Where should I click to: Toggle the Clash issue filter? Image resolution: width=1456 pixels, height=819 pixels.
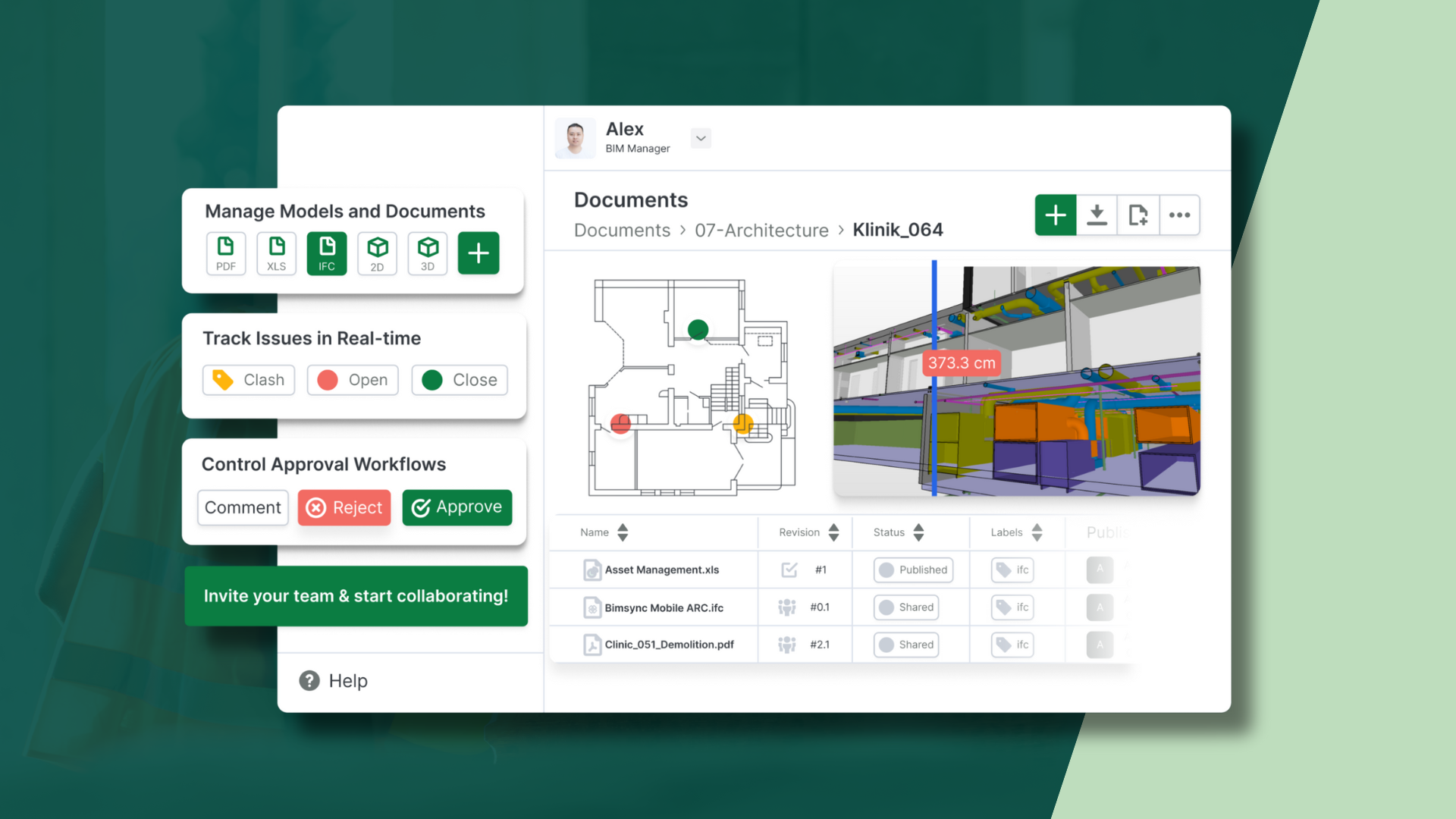(249, 380)
